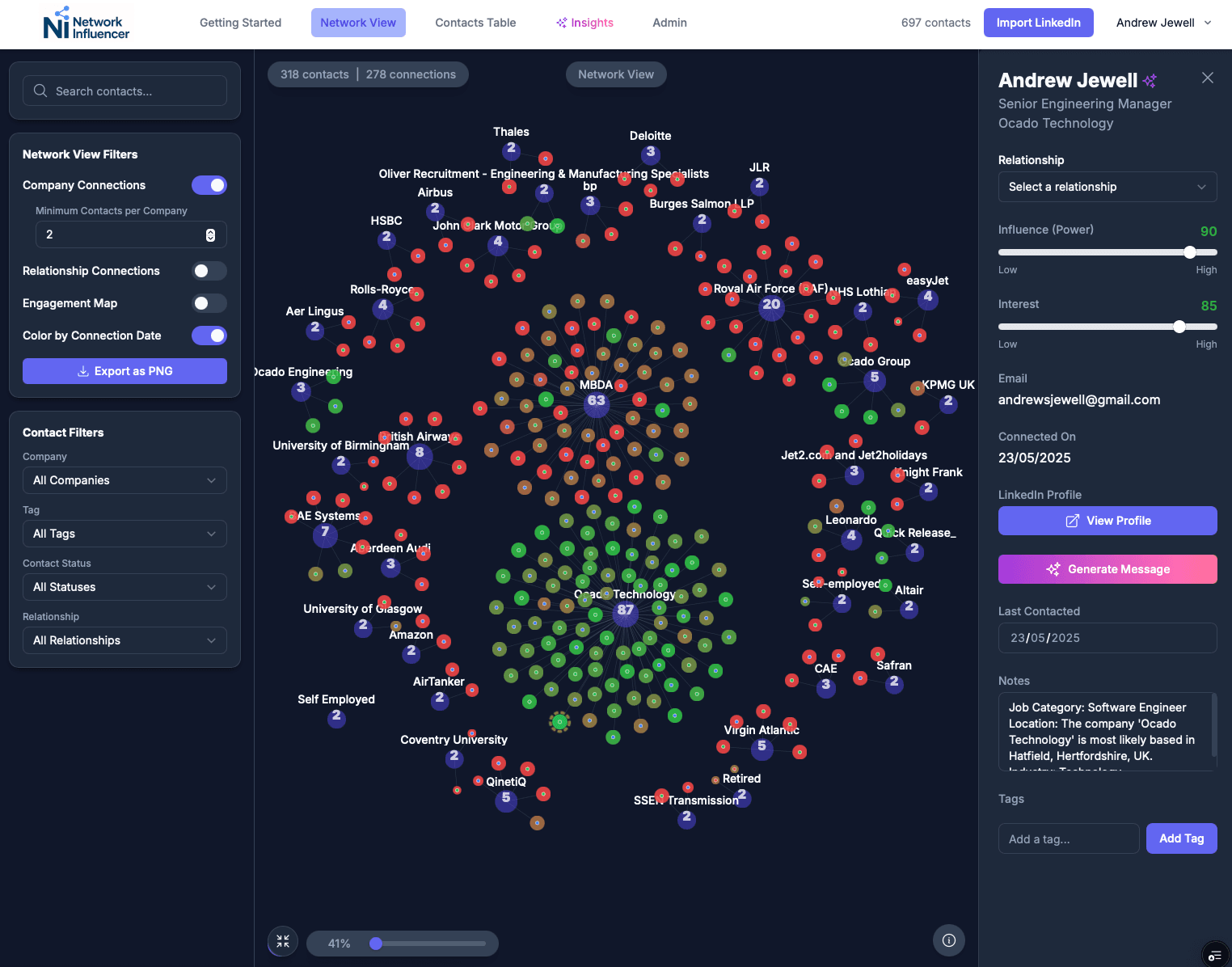Click the search magnifier icon
Screen dimensions: 1232x967
pos(40,91)
